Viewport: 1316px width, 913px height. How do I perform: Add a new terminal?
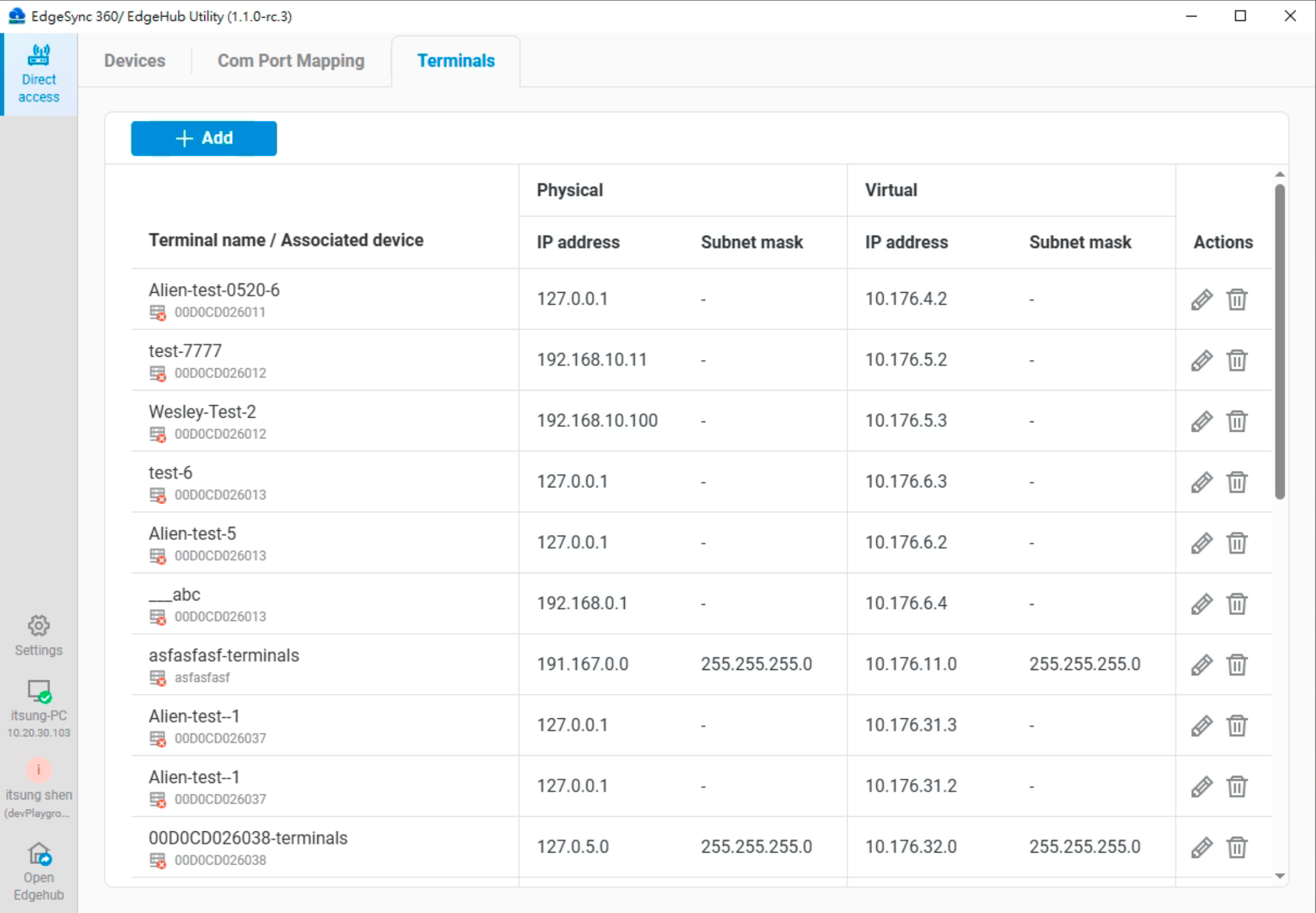pos(203,138)
